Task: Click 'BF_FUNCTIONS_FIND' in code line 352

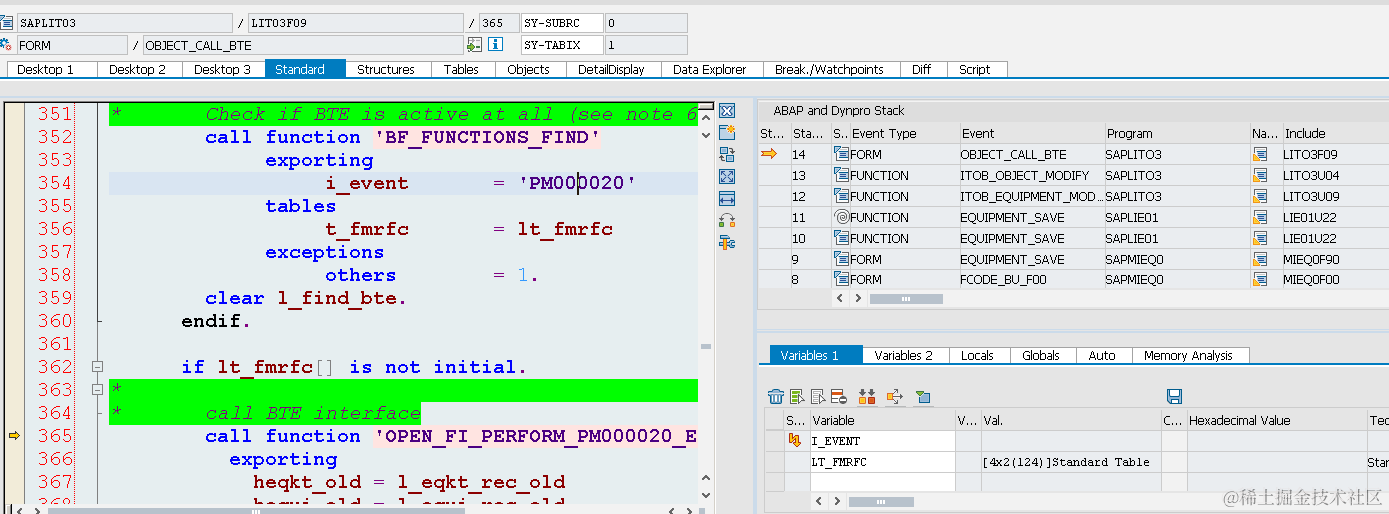Action: (487, 137)
